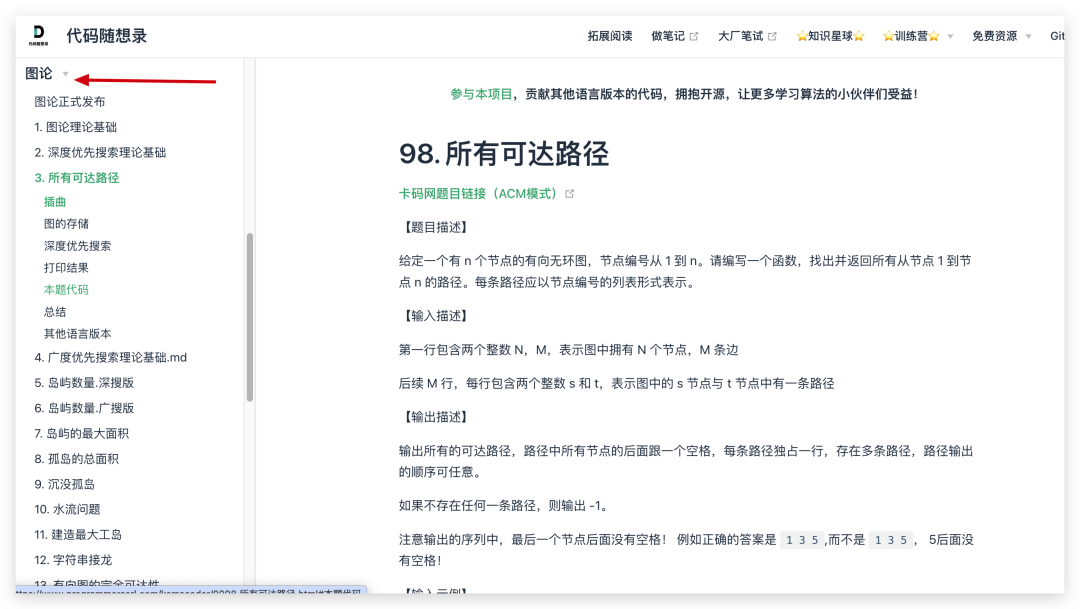The height and width of the screenshot is (609, 1080).
Task: Click the star icon before 知识星球
Action: click(x=802, y=37)
